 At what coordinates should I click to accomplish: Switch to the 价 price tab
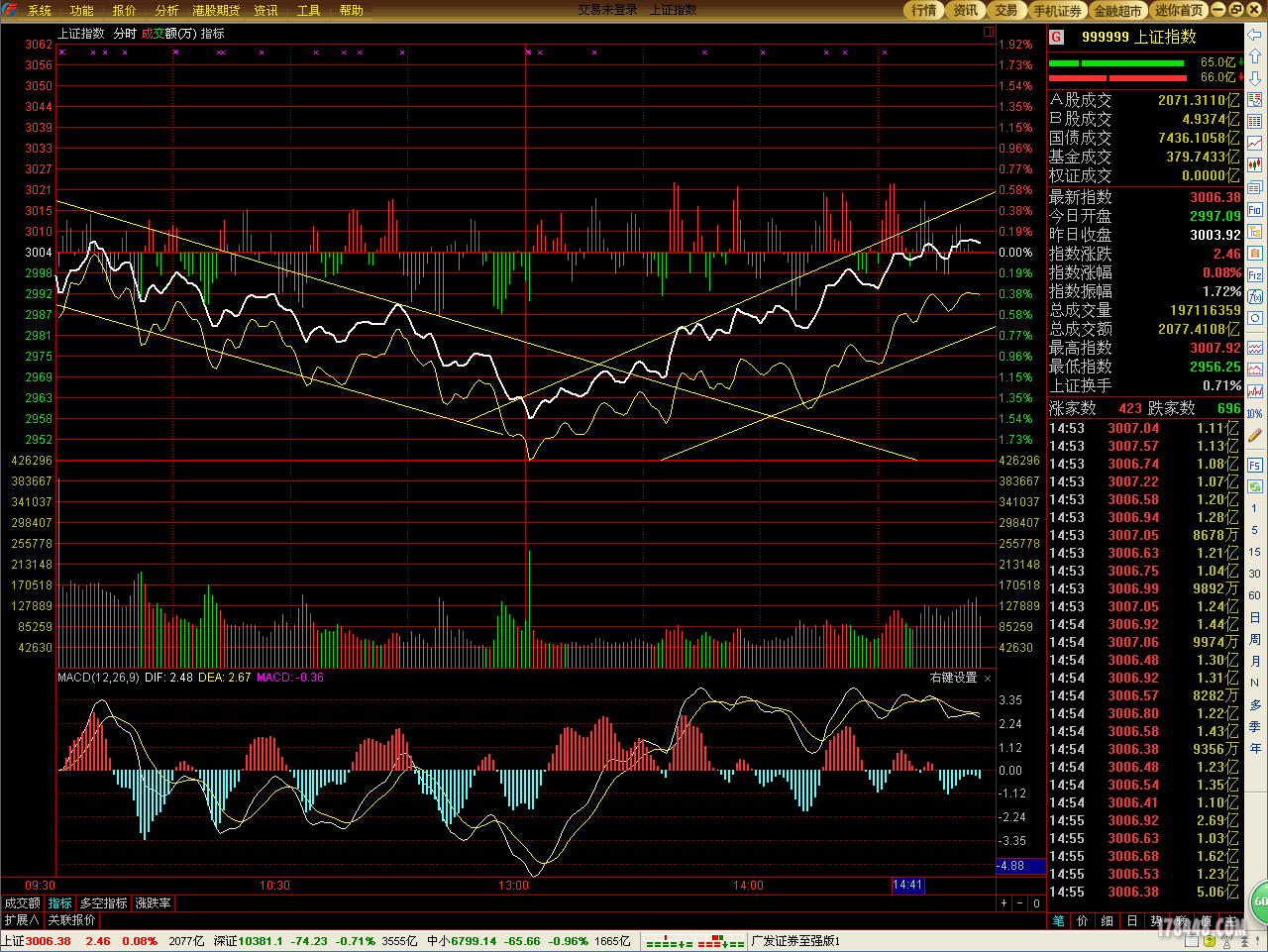tap(1083, 920)
